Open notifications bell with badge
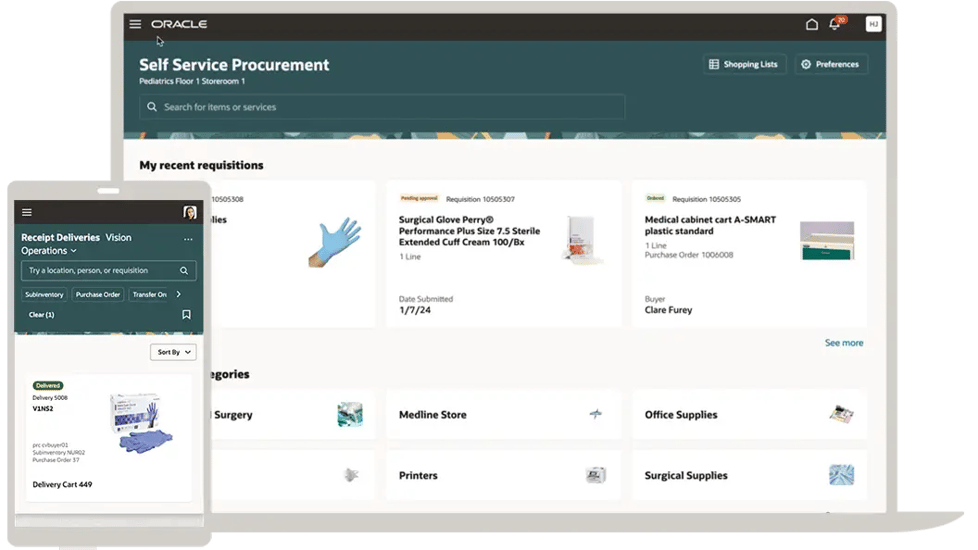Viewport: 978px width, 550px height. (836, 24)
